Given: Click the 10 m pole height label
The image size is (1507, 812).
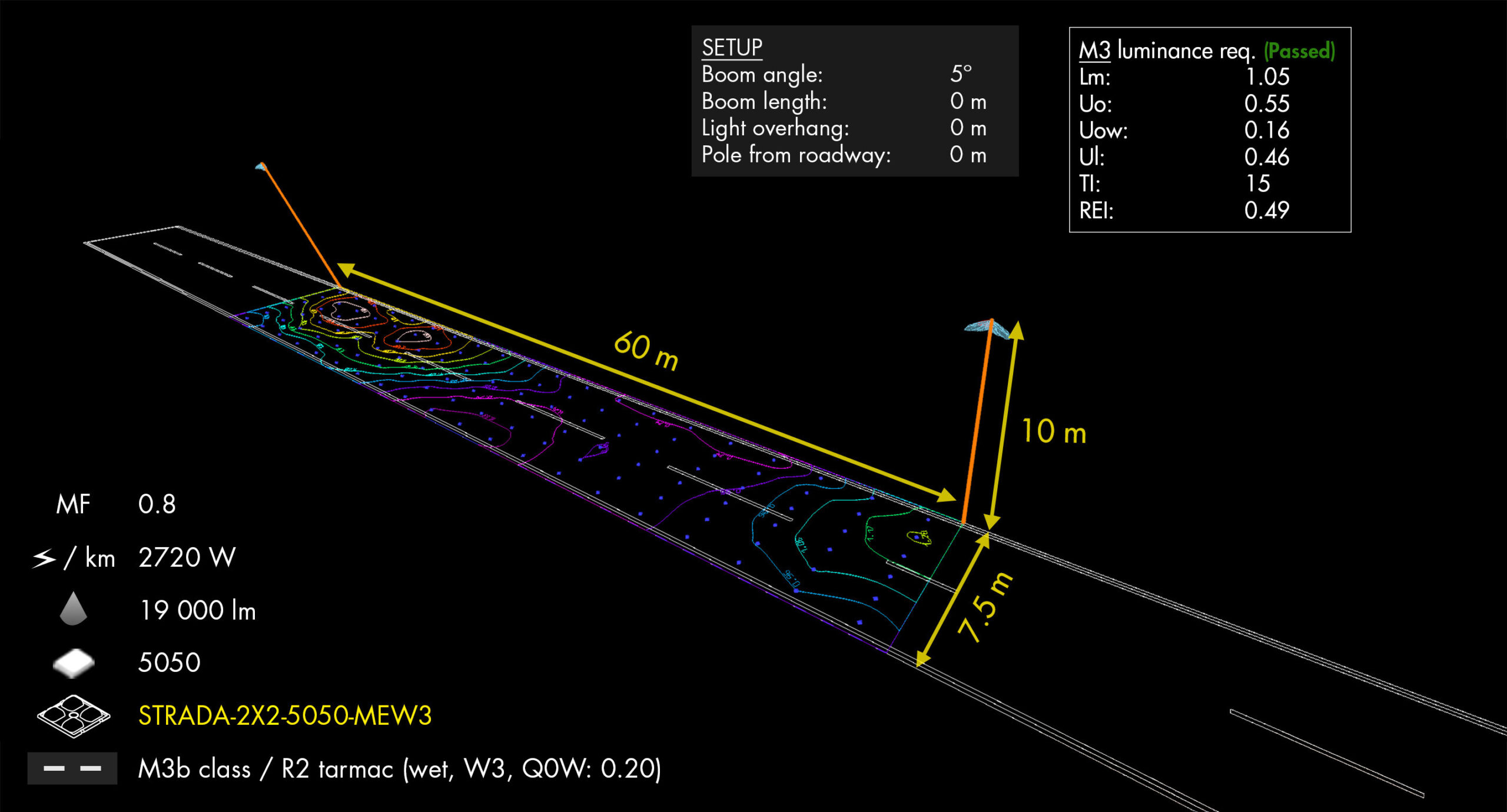Looking at the screenshot, I should click(1053, 431).
